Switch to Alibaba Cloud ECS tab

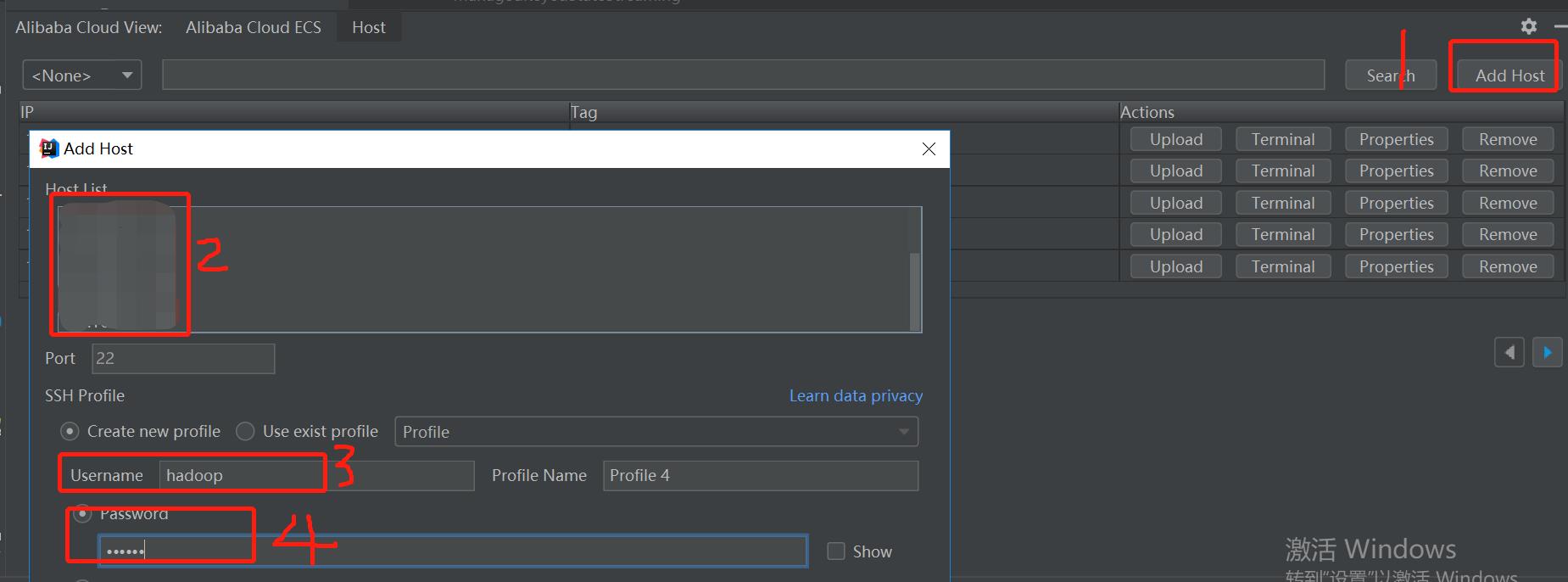click(254, 27)
